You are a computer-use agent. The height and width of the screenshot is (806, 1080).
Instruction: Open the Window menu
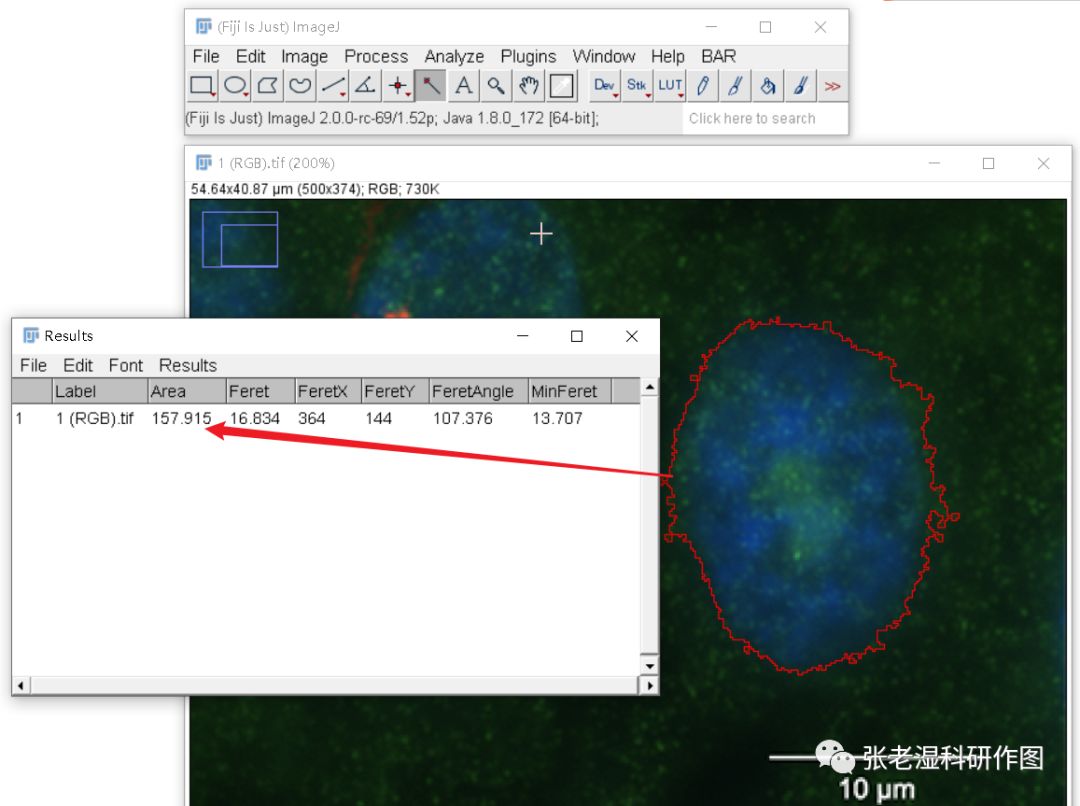(604, 56)
